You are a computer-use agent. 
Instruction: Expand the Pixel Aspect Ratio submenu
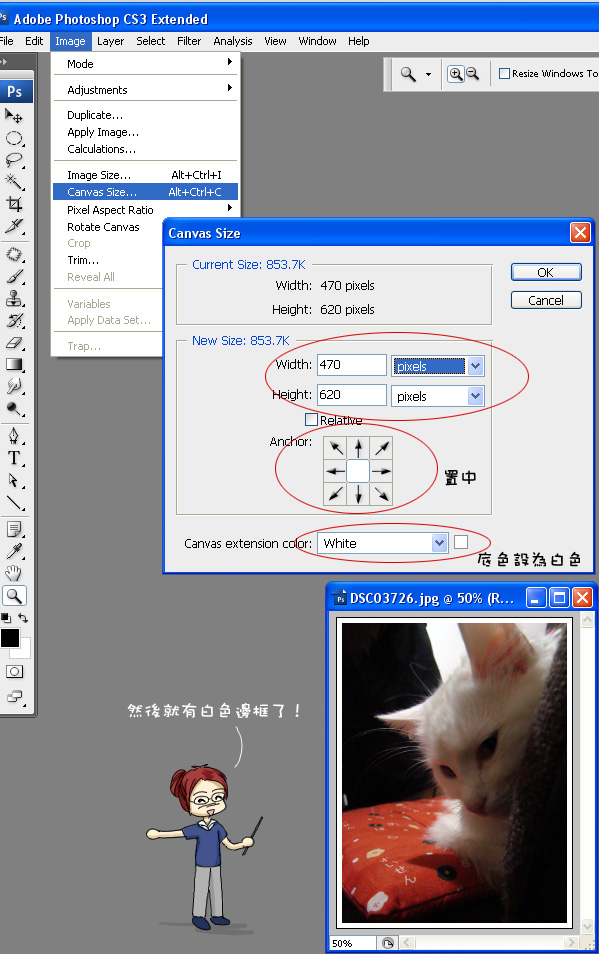(x=145, y=210)
